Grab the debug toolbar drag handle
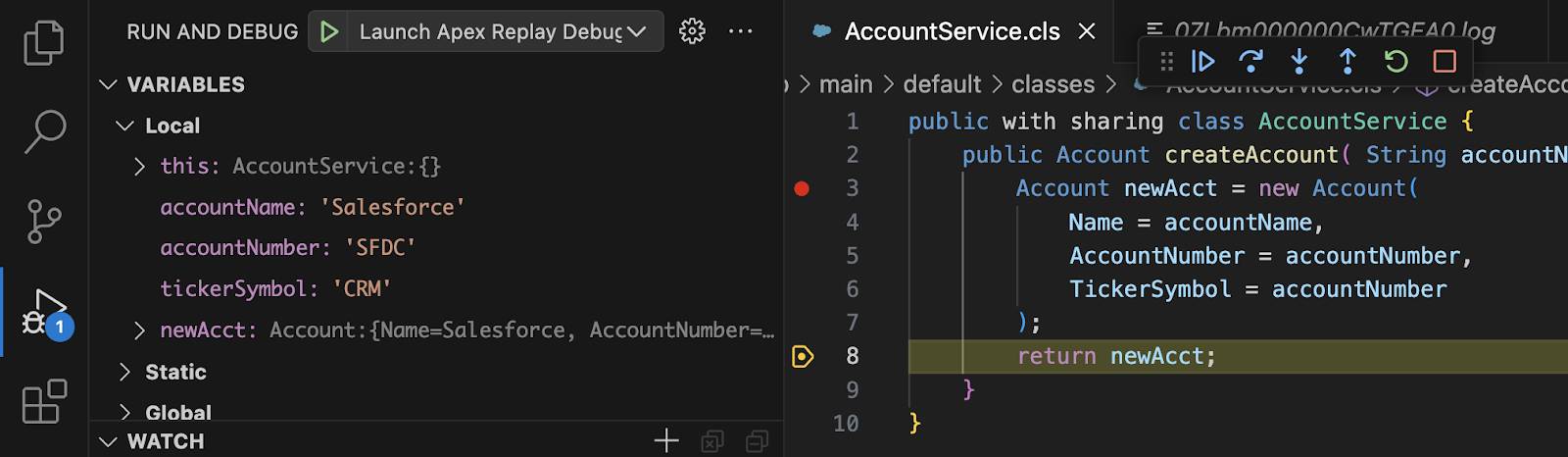 point(1166,62)
